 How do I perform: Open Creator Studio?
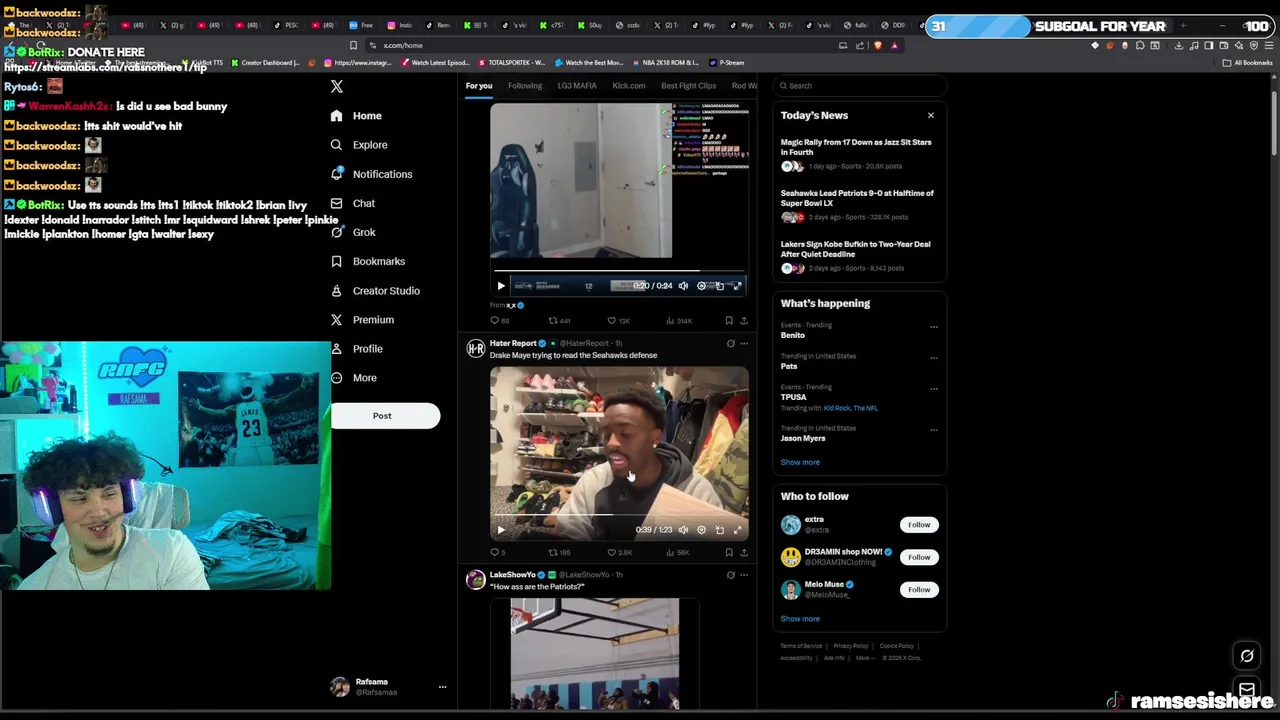(x=375, y=291)
